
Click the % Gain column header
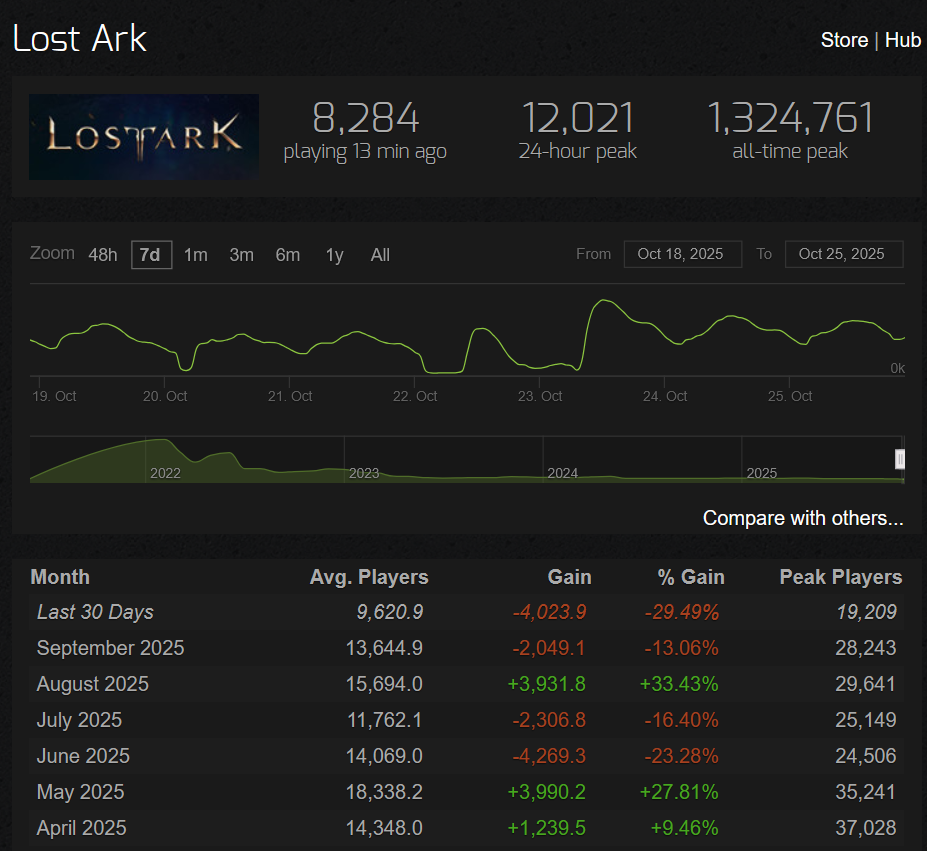tap(691, 577)
